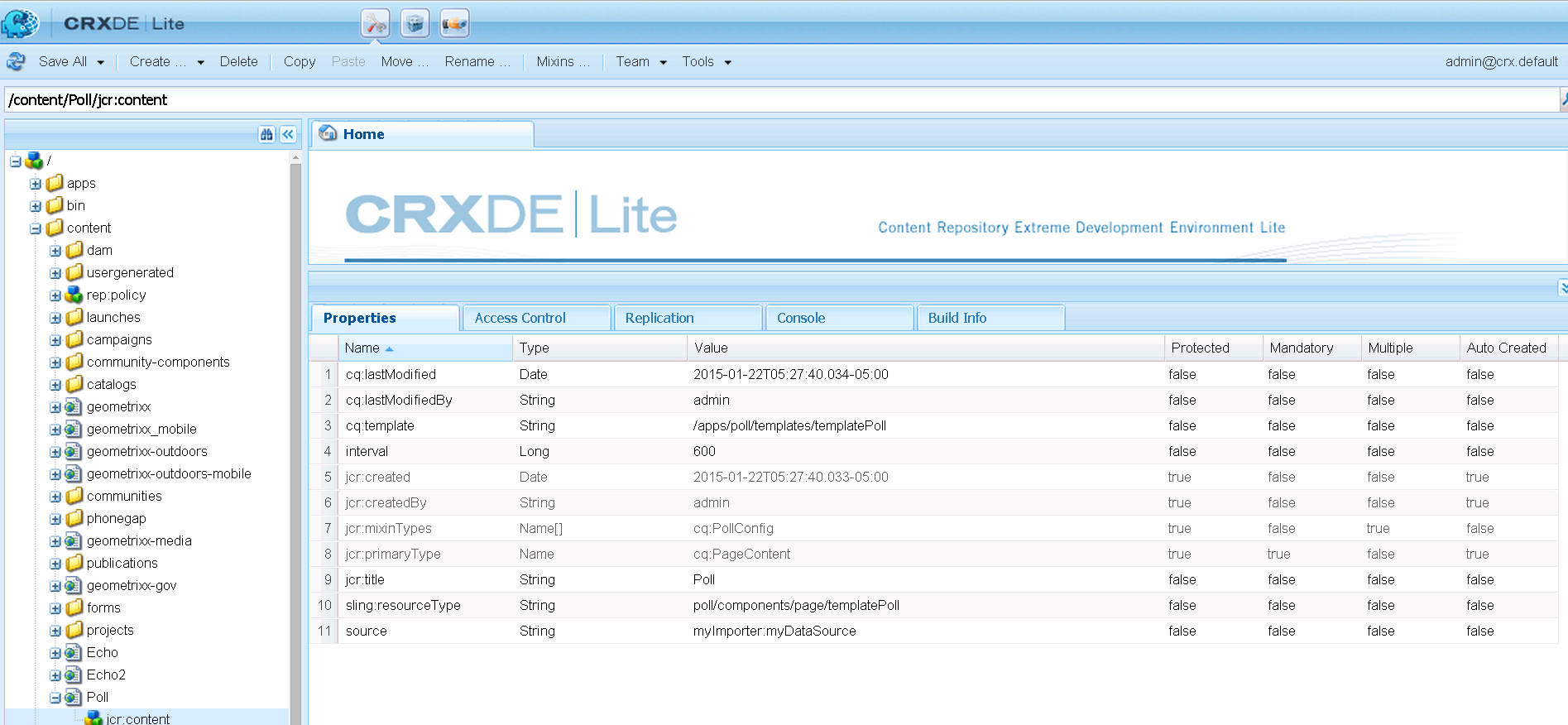Sort by the Name column header

(425, 348)
